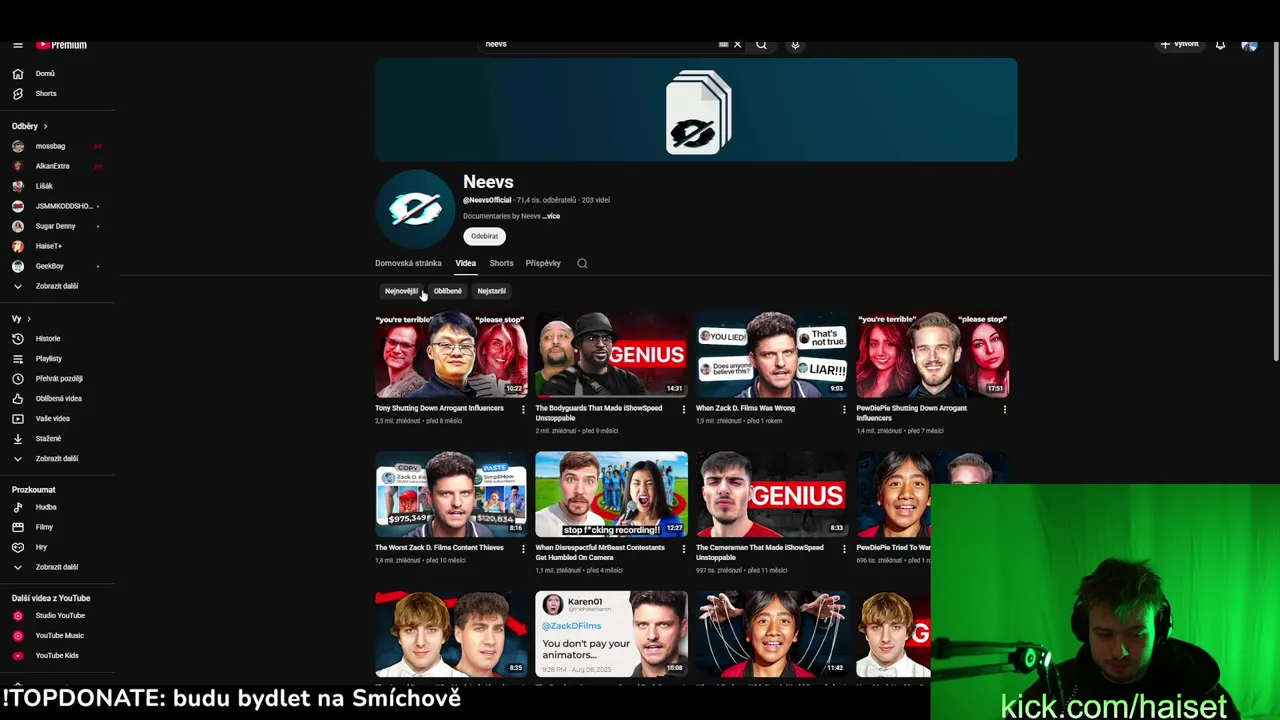Viewport: 1280px width, 720px height.
Task: Switch to Domovská stránka tab
Action: coord(408,263)
